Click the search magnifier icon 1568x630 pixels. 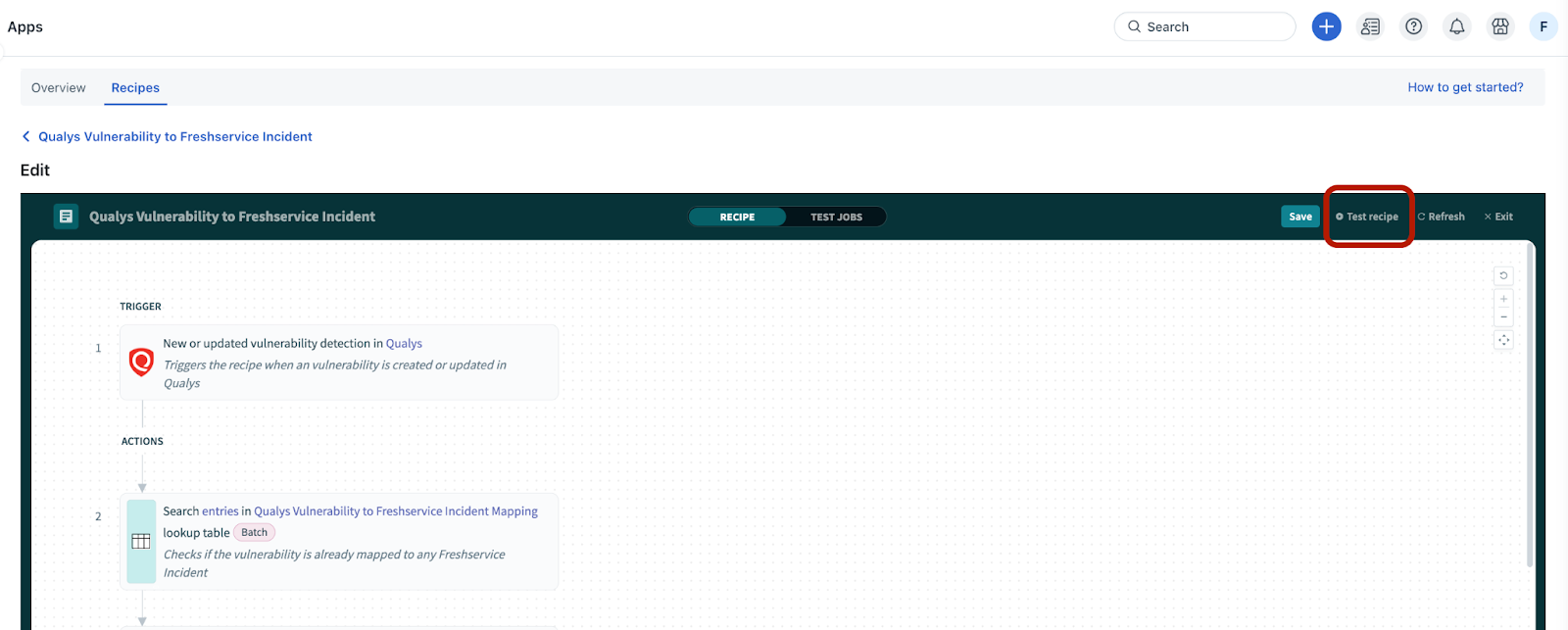[1134, 26]
